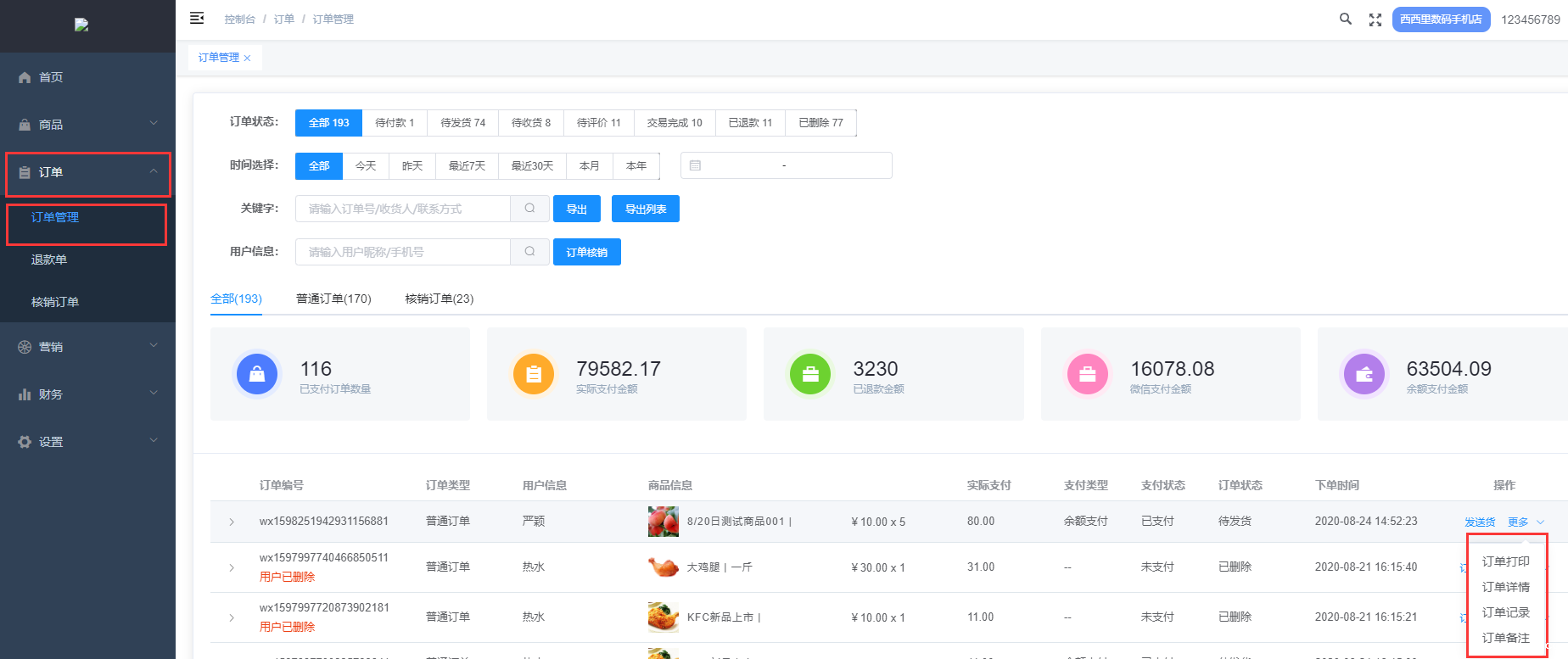This screenshot has height=659, width=1568.
Task: Choose 订单详情 from the dropdown menu
Action: [1505, 587]
